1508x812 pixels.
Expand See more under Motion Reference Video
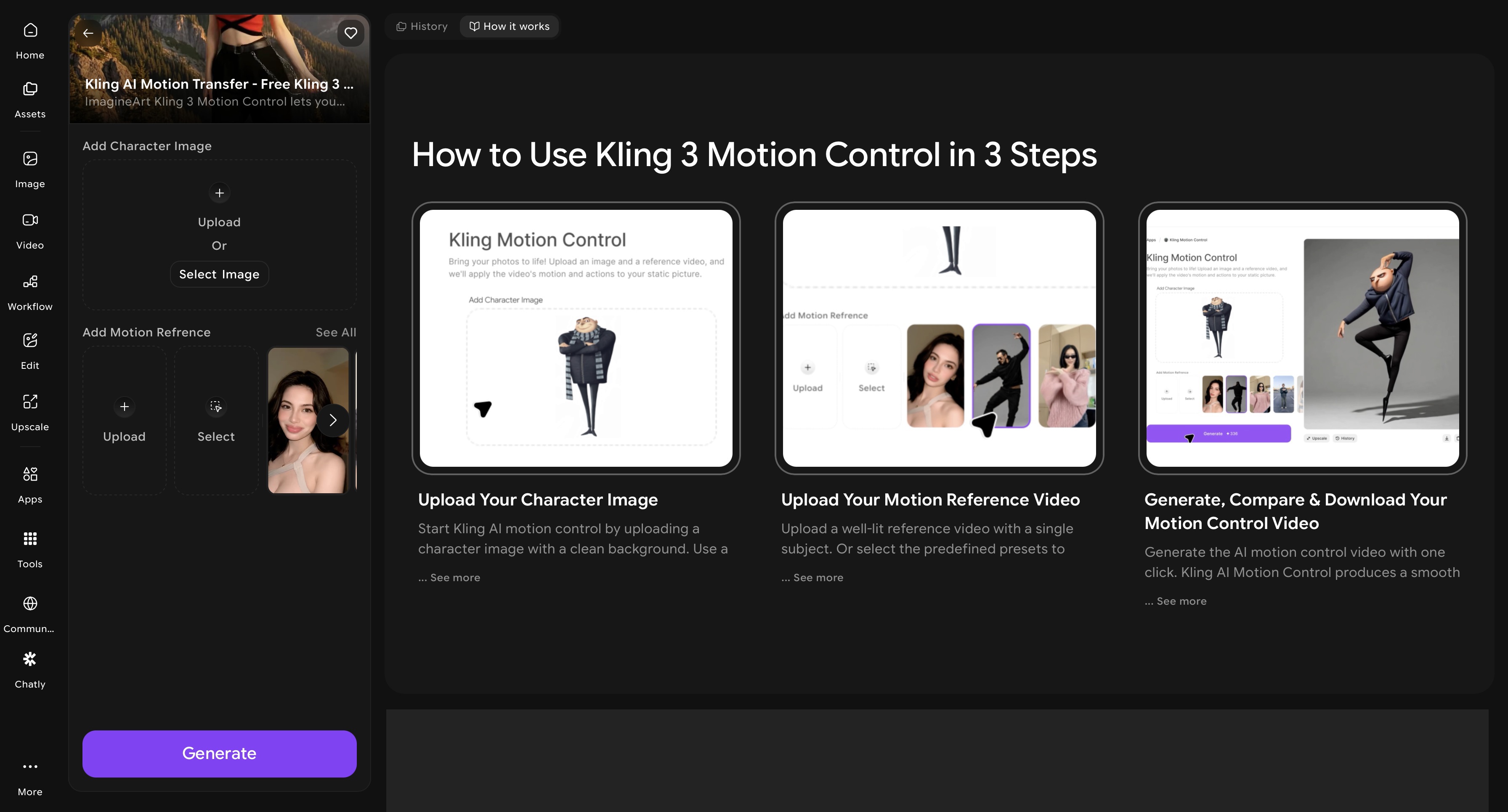[818, 577]
